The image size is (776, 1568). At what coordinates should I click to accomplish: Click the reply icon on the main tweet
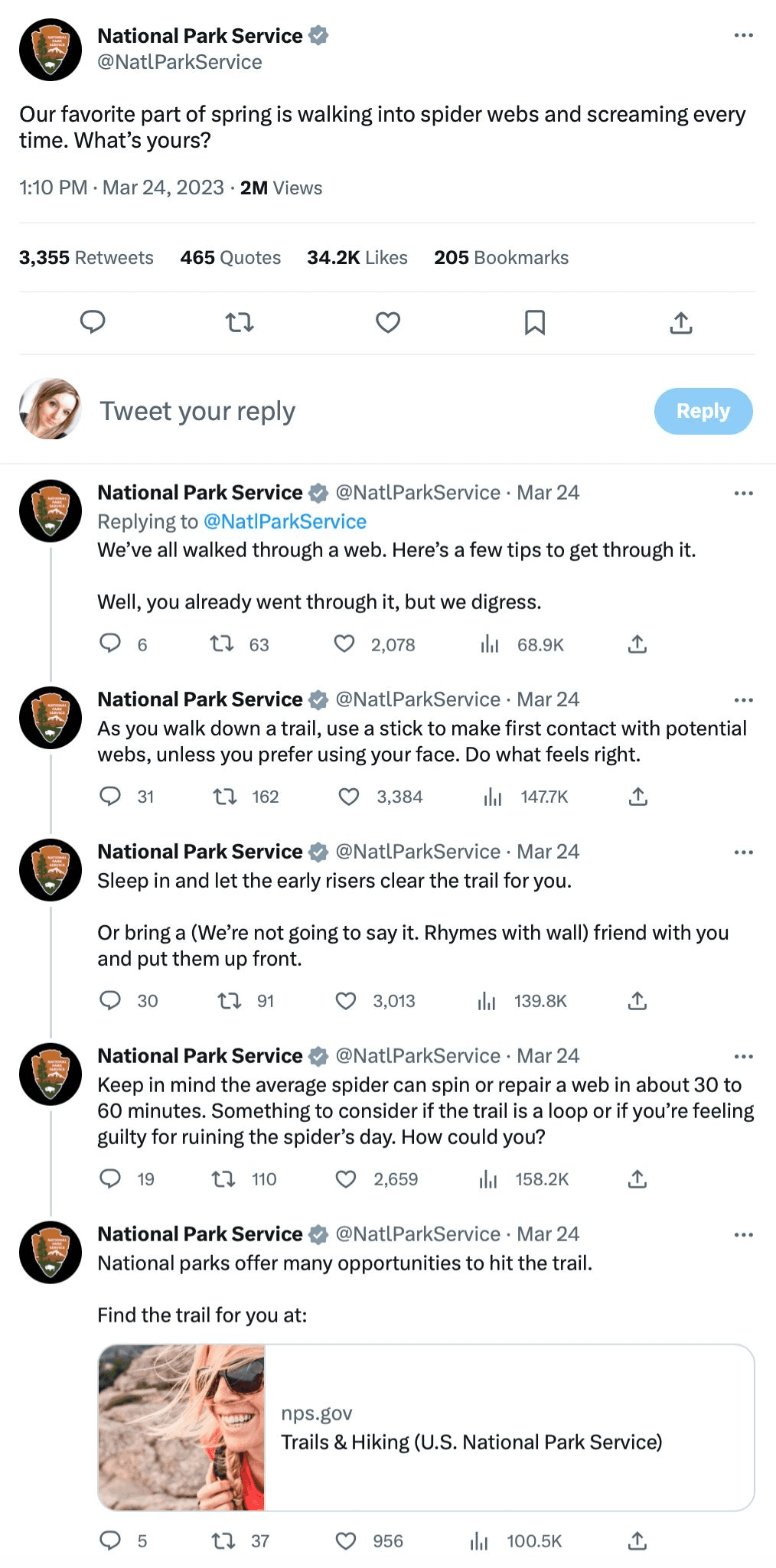(92, 322)
